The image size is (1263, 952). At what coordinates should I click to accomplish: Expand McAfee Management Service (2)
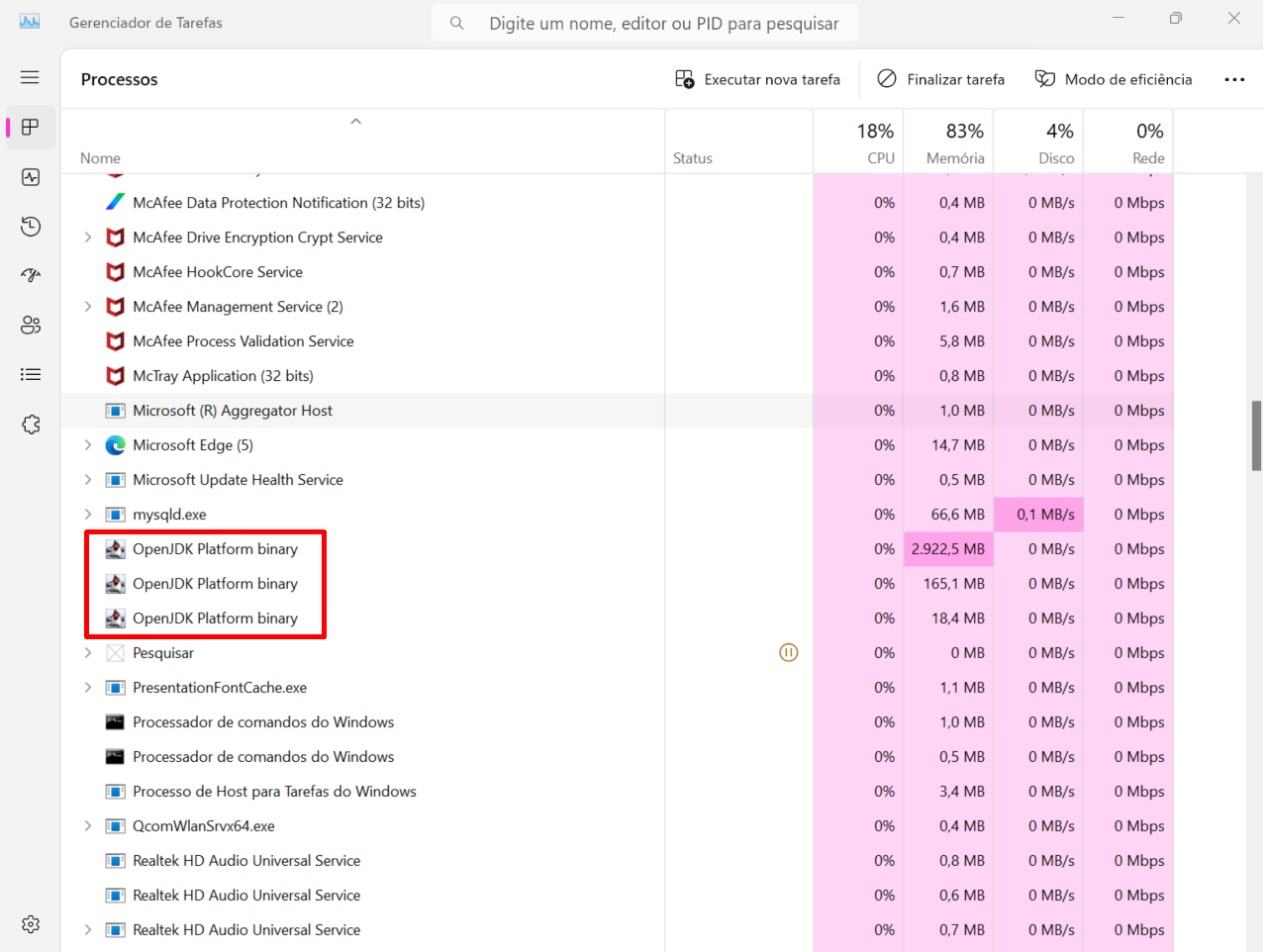tap(88, 307)
